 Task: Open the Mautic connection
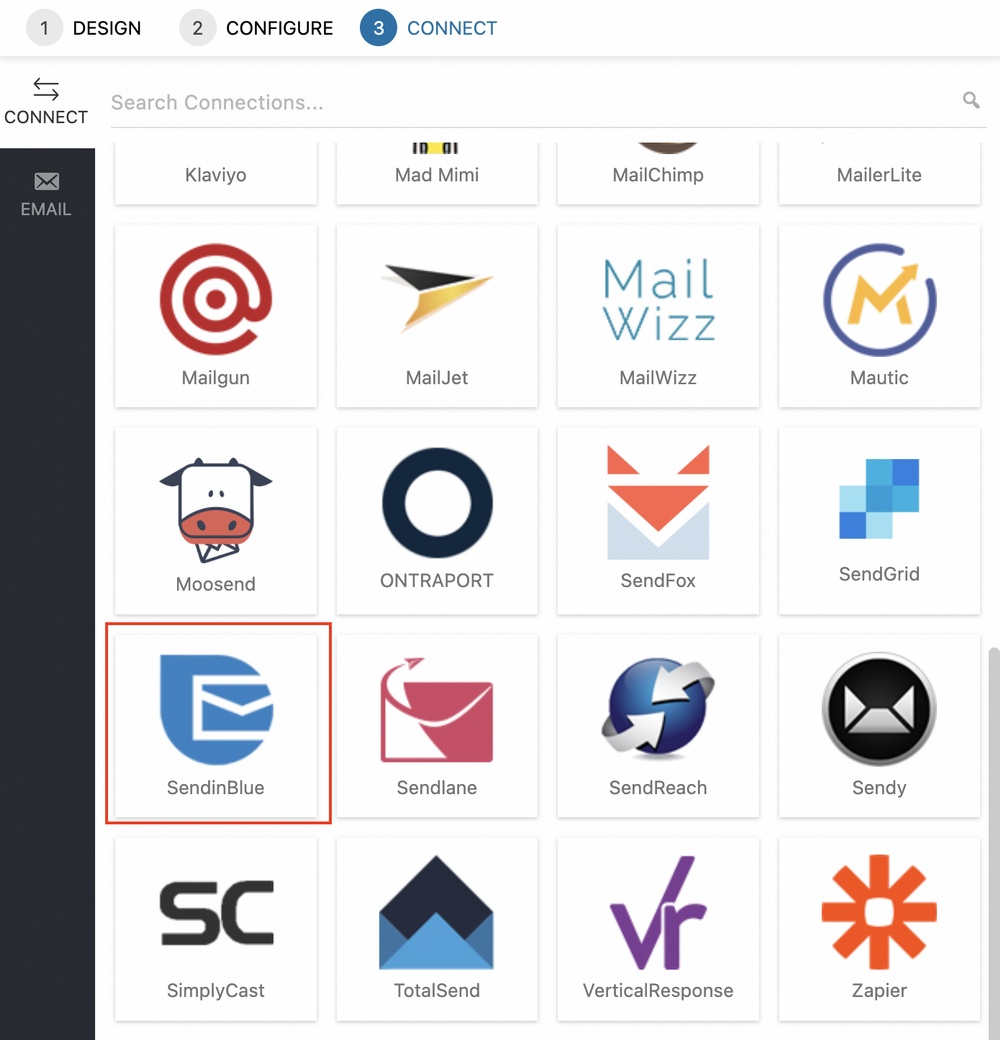tap(878, 315)
